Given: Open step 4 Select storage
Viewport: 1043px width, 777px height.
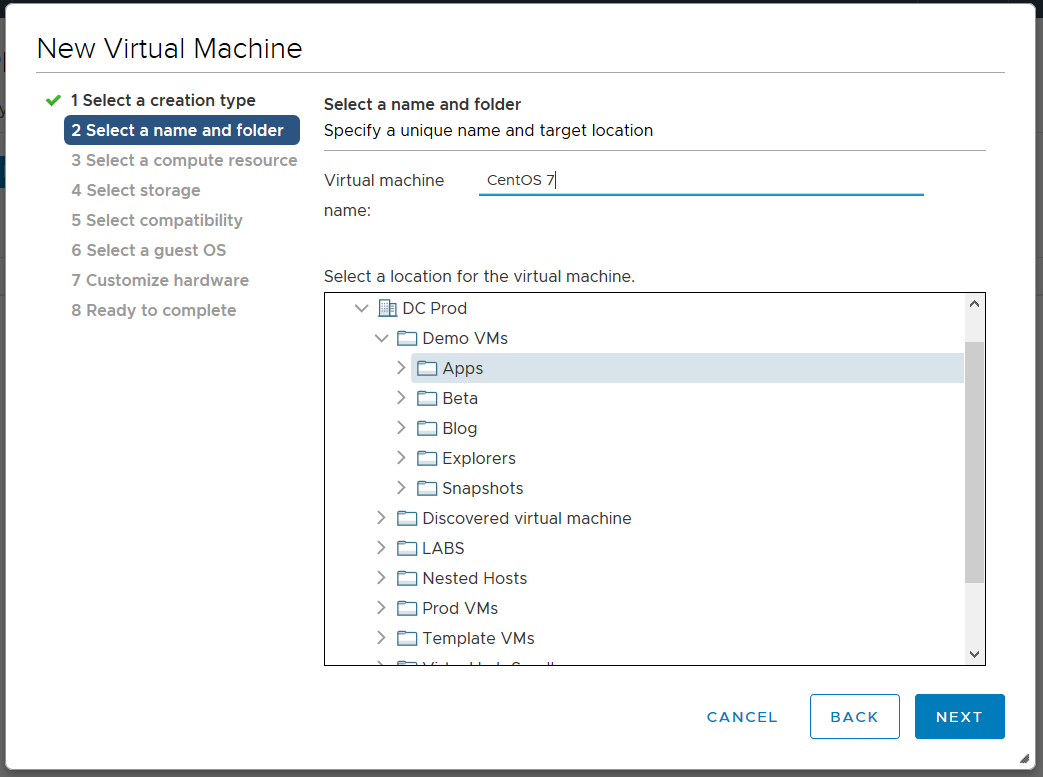Looking at the screenshot, I should coord(136,190).
